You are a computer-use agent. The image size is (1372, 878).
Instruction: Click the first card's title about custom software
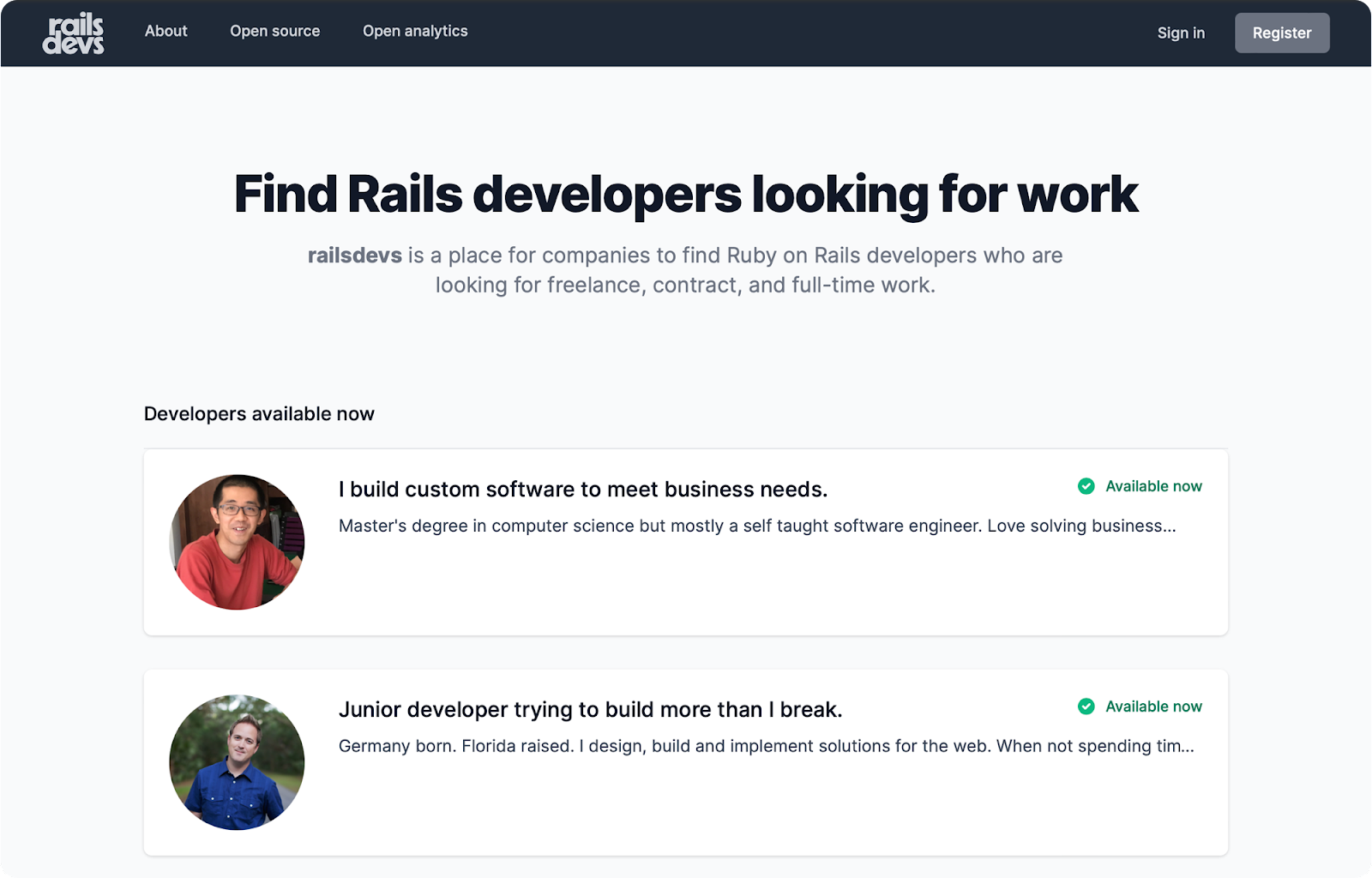pos(584,489)
